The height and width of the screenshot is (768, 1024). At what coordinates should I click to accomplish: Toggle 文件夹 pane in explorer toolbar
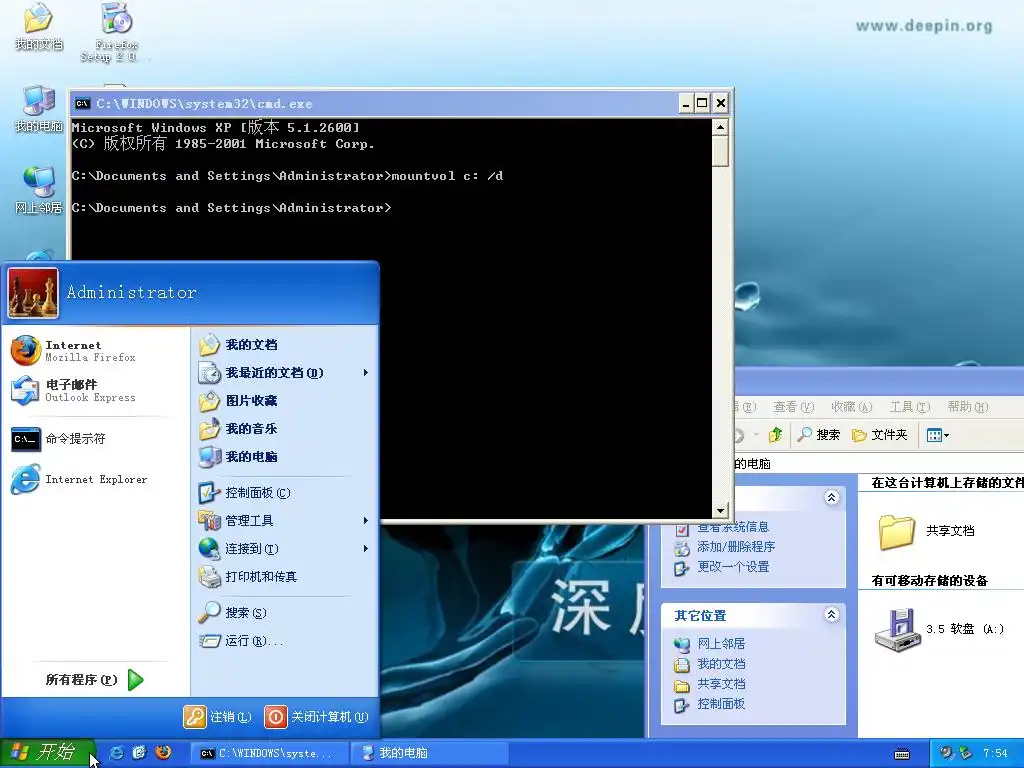(880, 435)
